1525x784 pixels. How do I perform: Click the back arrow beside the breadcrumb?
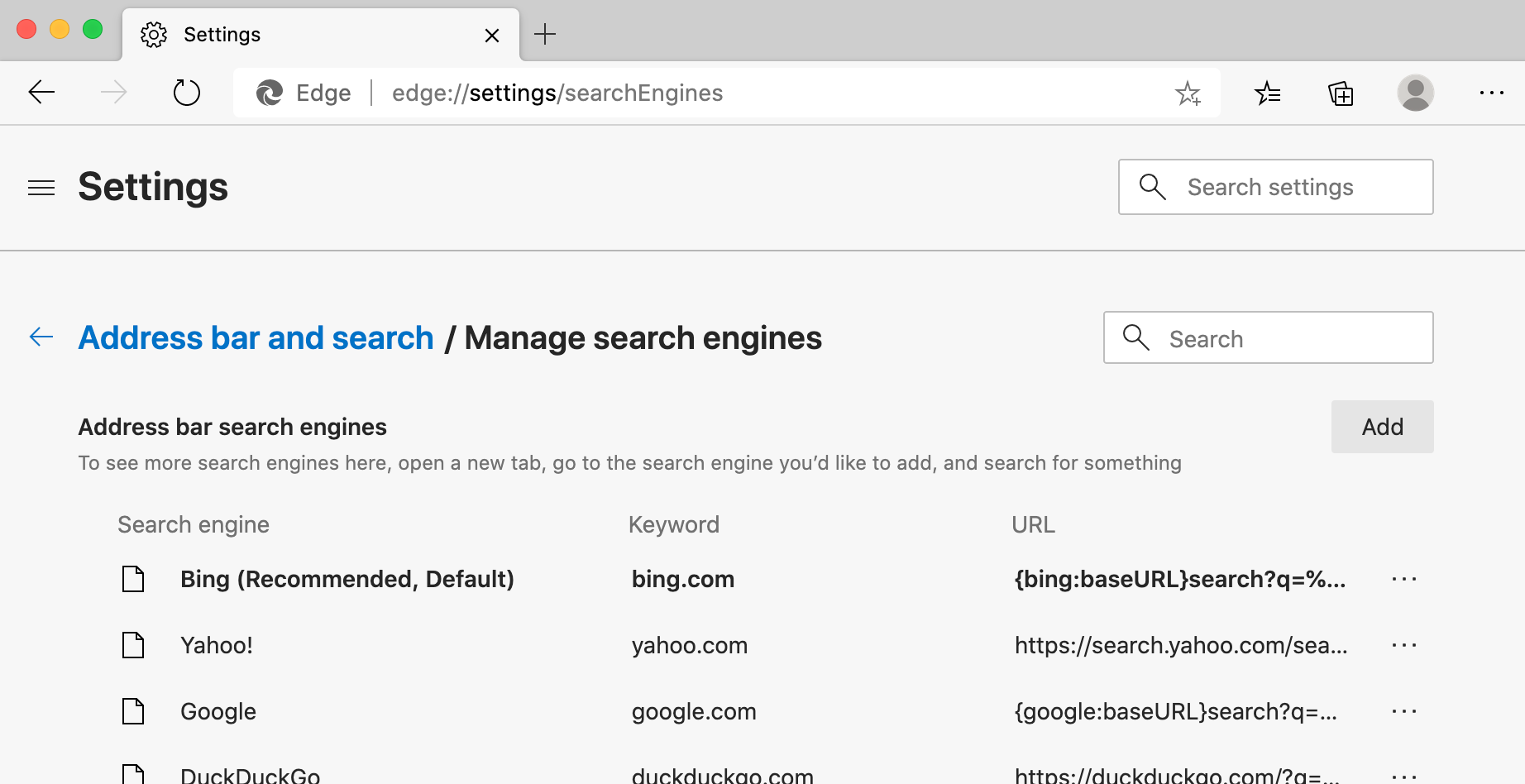point(41,337)
